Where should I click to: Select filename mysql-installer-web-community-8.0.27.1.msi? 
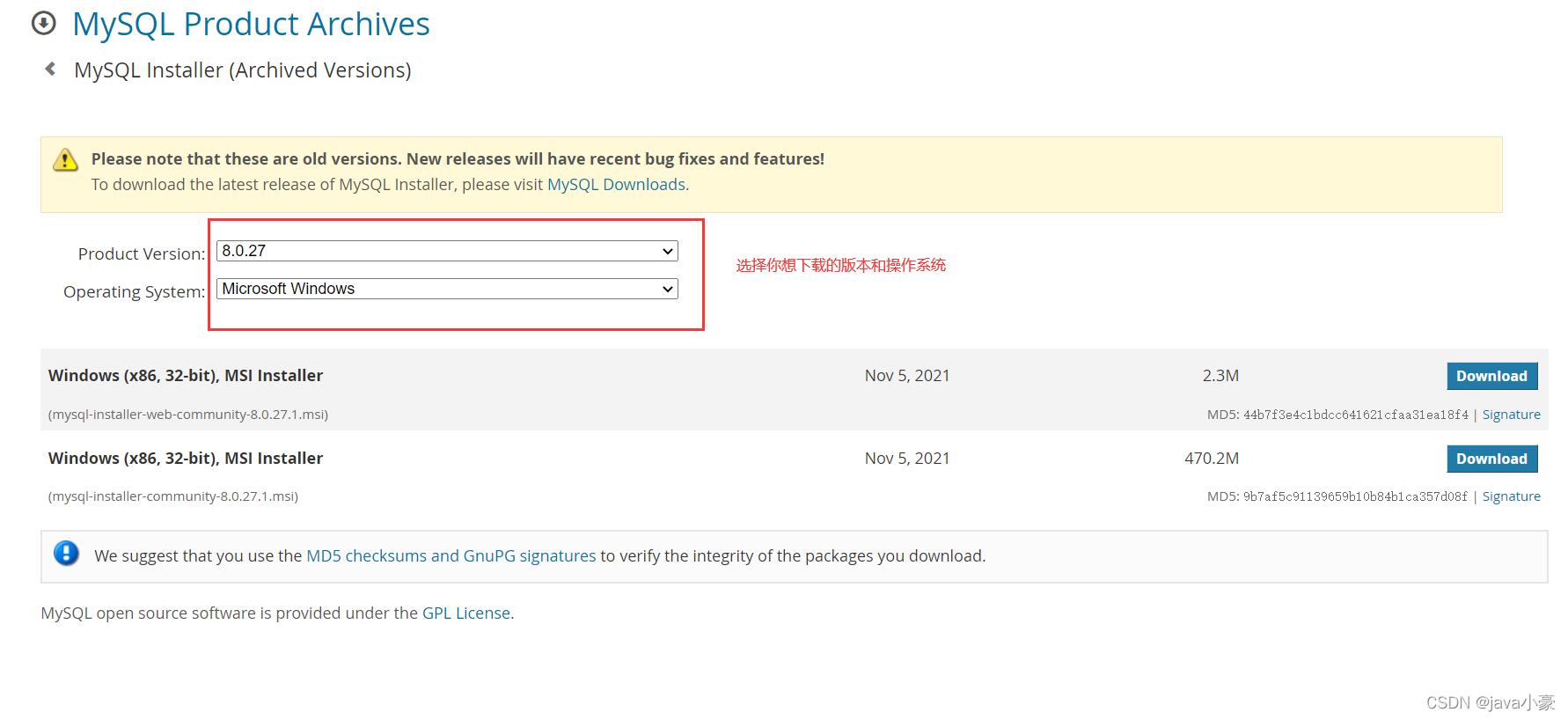click(188, 415)
